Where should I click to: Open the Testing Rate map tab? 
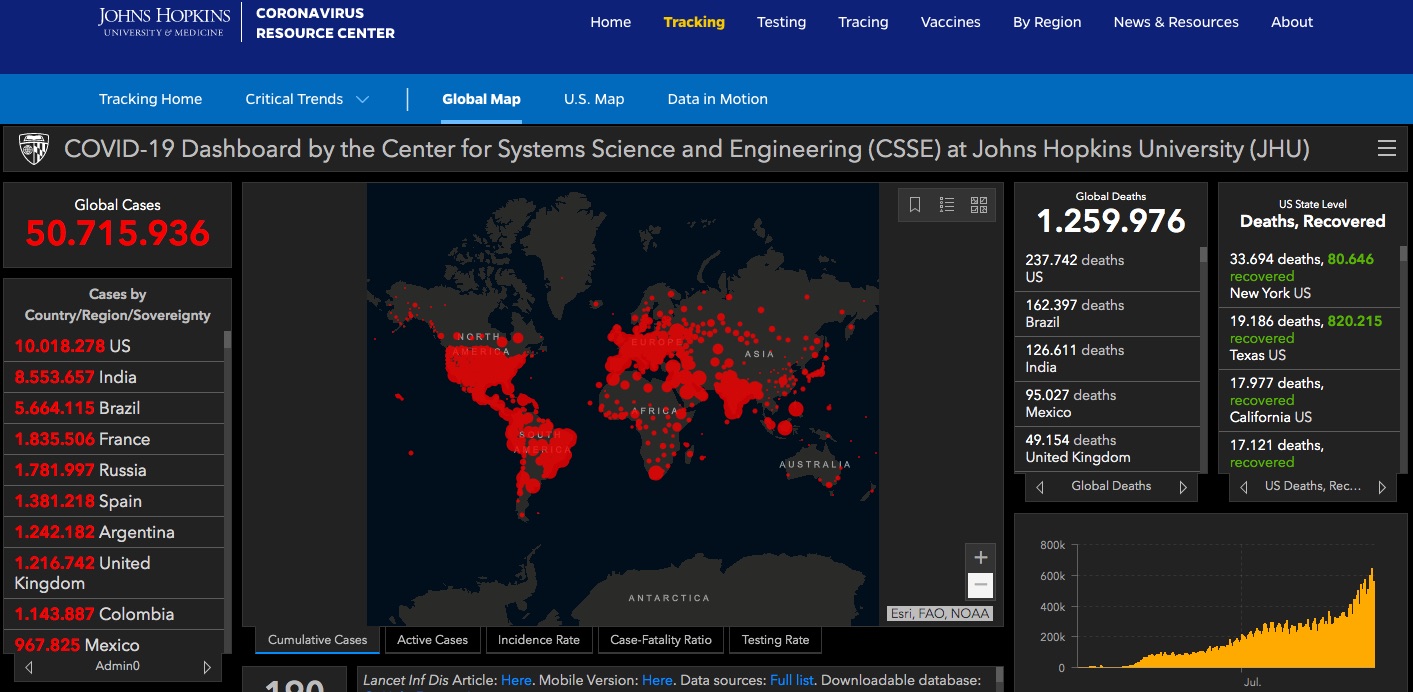point(775,640)
